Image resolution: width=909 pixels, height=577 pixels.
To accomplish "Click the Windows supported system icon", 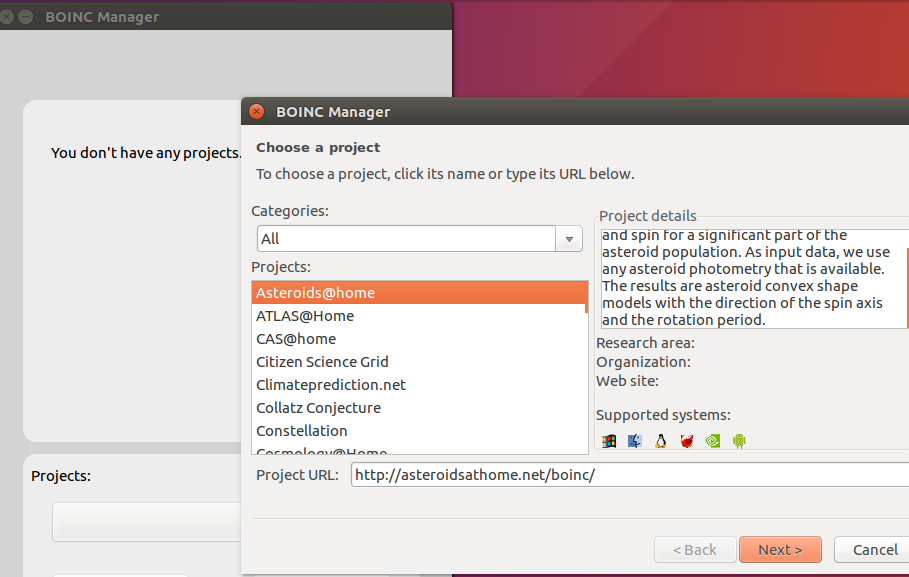I will coord(609,441).
